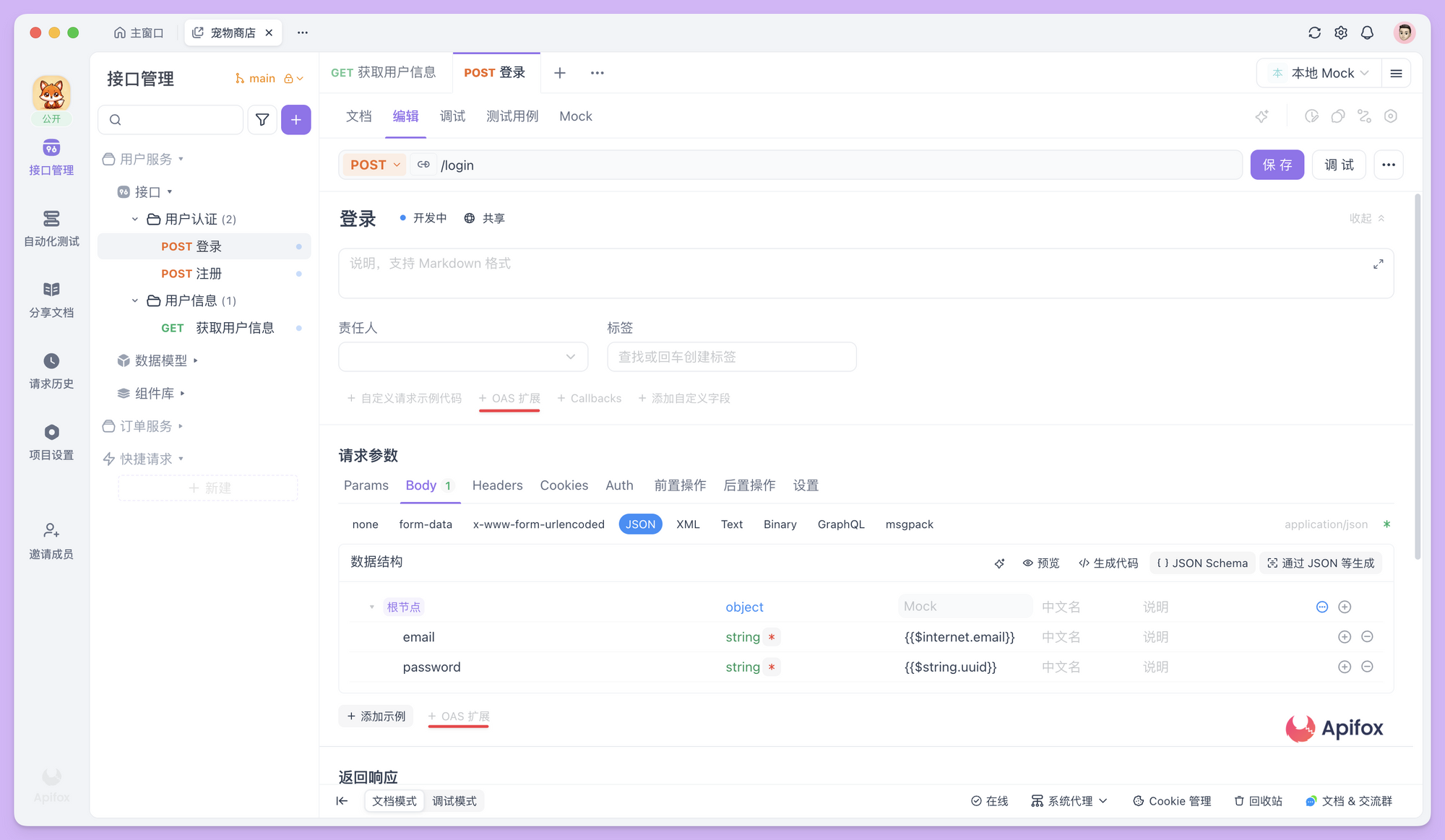The image size is (1445, 840).
Task: Click the filter icon beside the search box
Action: [262, 119]
